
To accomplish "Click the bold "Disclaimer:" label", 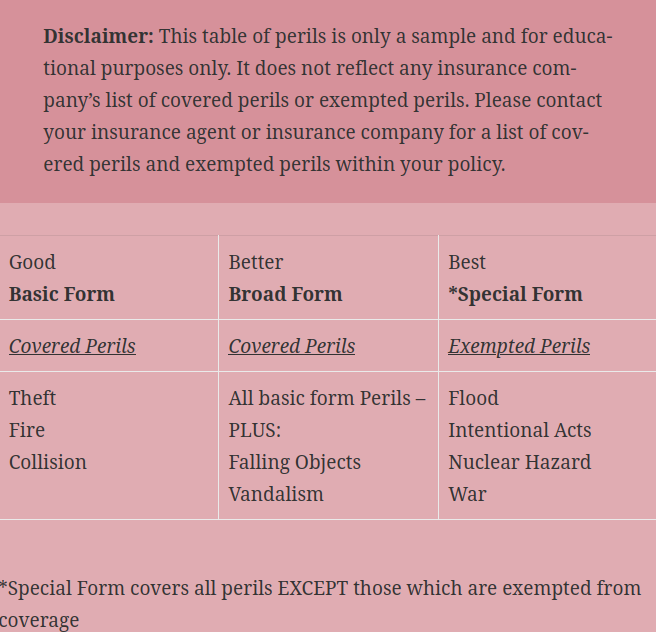I will 98,37.
